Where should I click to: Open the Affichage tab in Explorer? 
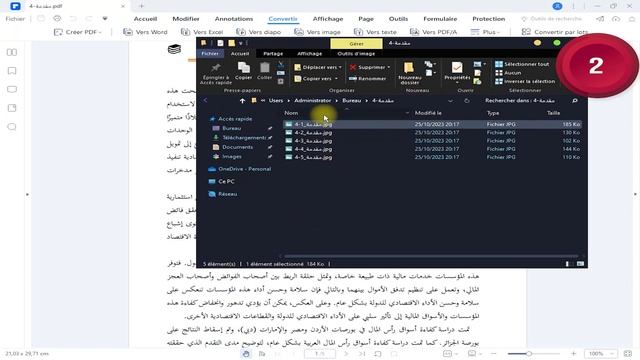click(309, 53)
